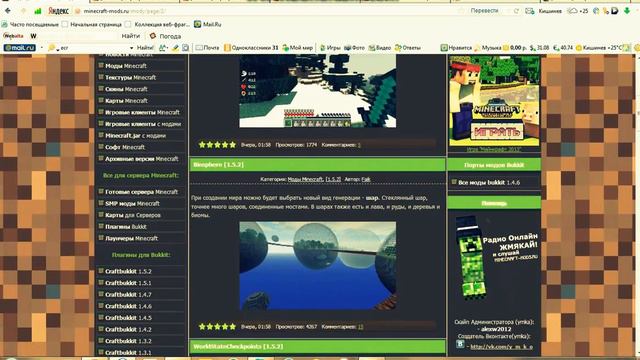Click the dollar rate 31.08 indicator

(539, 48)
